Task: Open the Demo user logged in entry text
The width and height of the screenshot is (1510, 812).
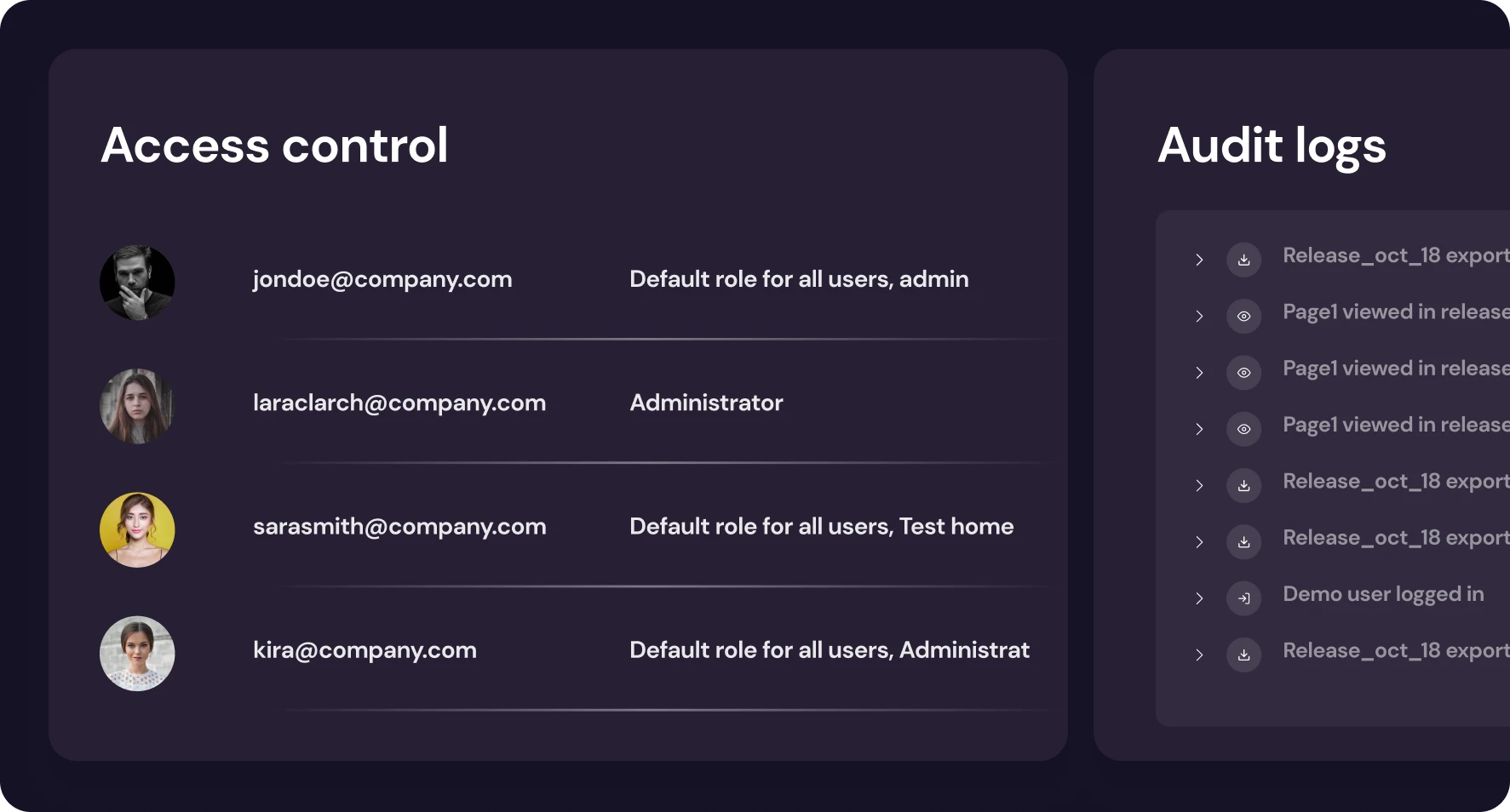Action: [1383, 594]
